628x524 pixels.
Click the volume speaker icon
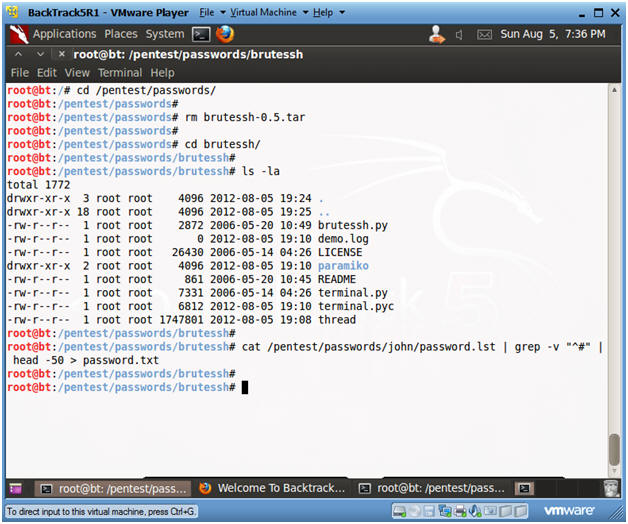[459, 35]
